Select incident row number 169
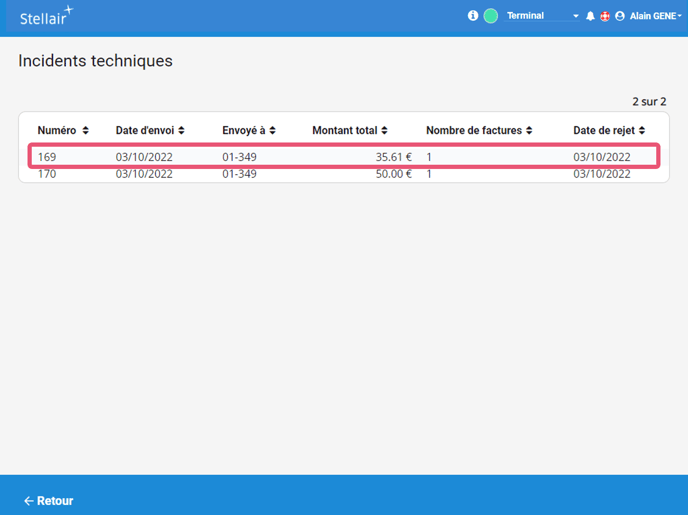This screenshot has height=515, width=688. point(47,157)
